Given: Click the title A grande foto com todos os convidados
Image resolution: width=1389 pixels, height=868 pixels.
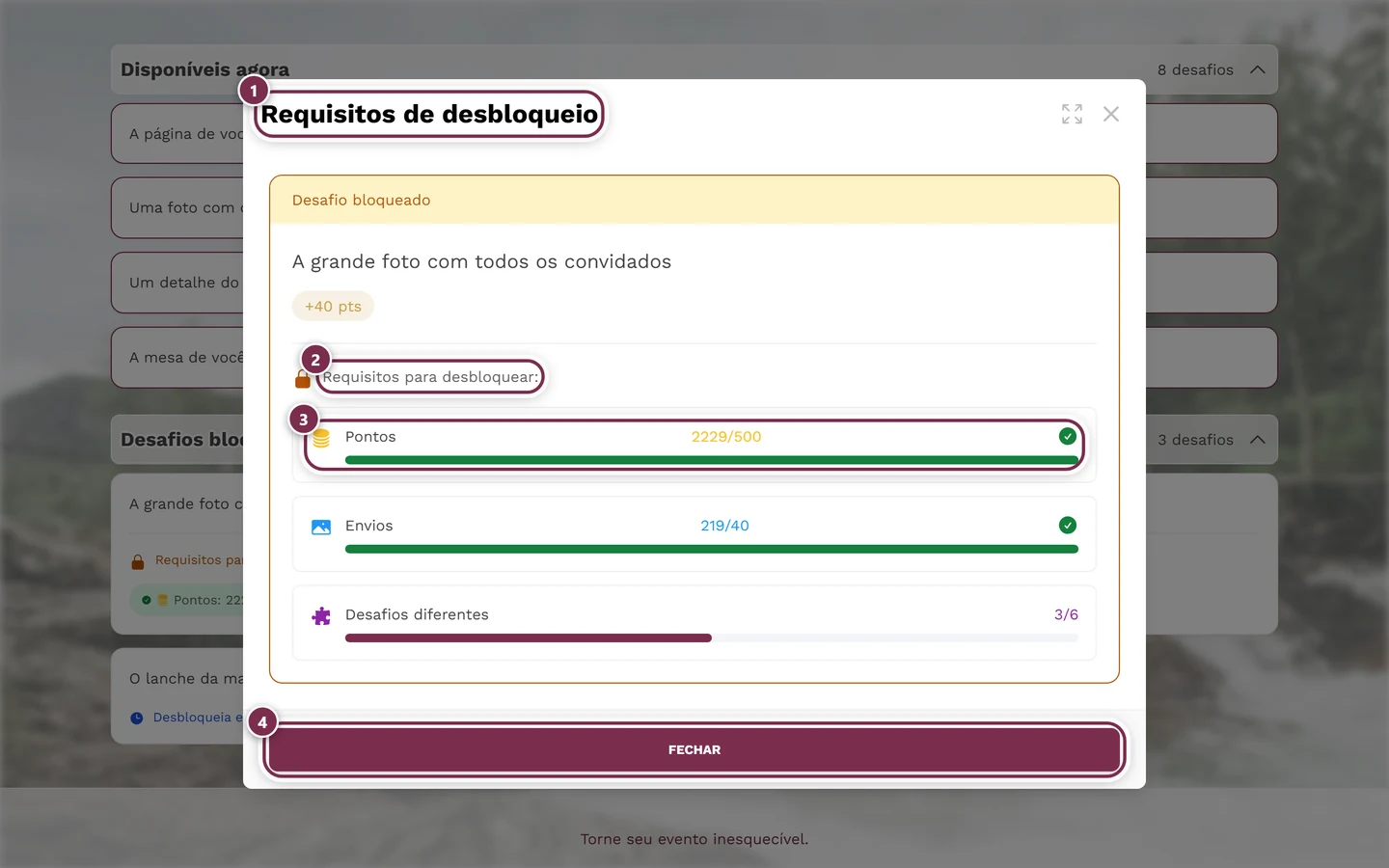Looking at the screenshot, I should pyautogui.click(x=481, y=262).
